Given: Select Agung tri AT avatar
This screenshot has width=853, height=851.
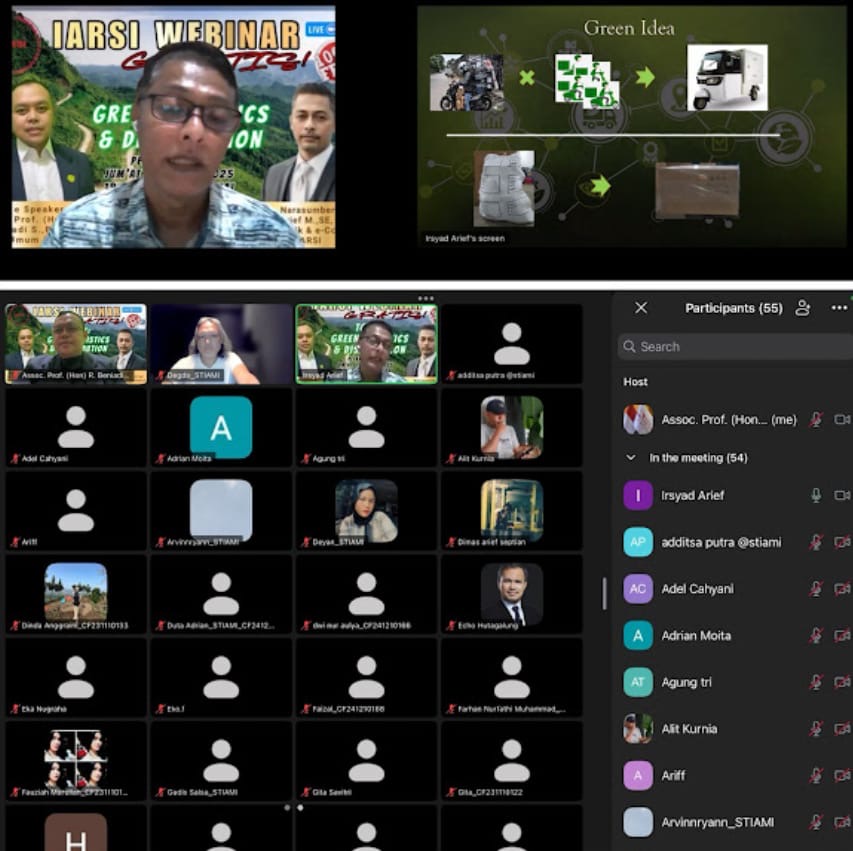Looking at the screenshot, I should (638, 682).
